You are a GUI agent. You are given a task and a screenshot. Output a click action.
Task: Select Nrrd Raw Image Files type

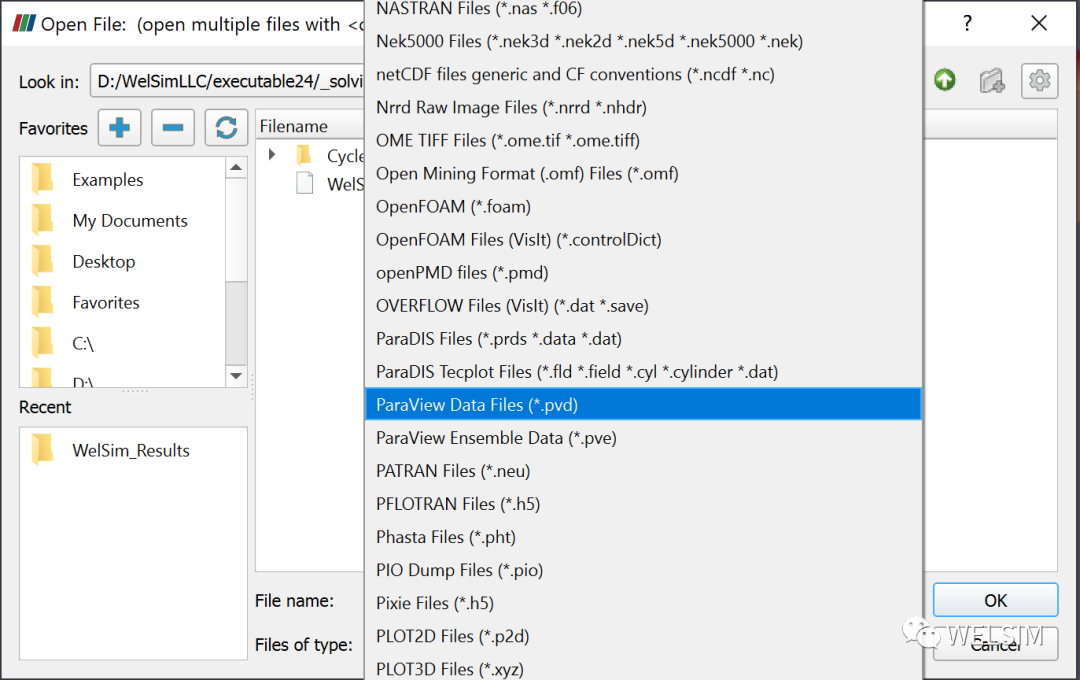[643, 107]
